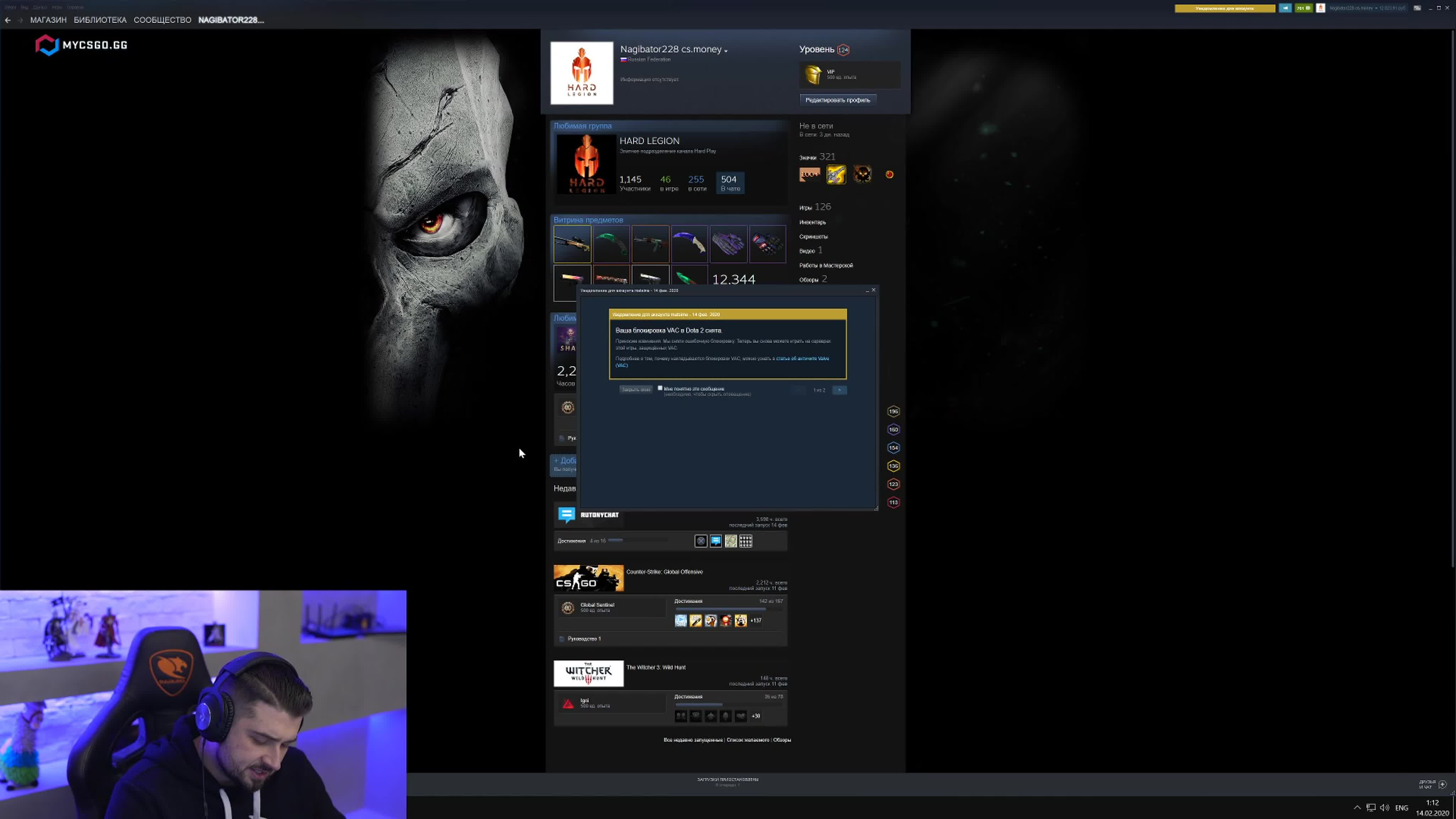
Task: Select the blue karambit showcase item
Action: tap(689, 244)
